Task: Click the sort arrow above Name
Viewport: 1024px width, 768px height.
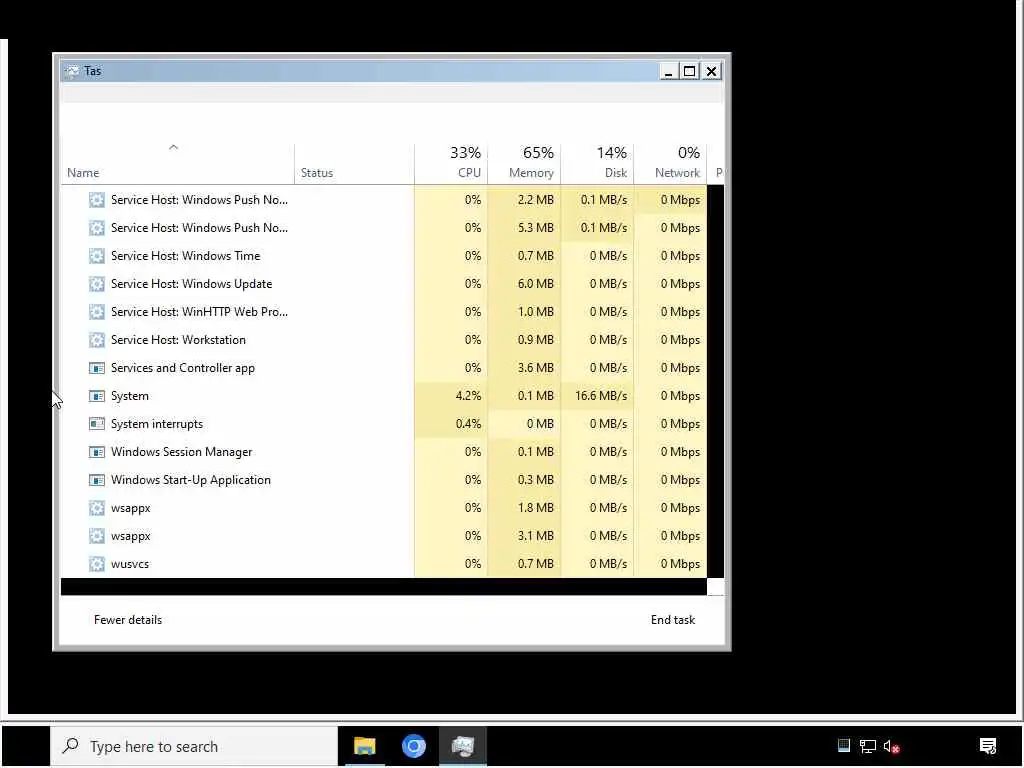Action: pyautogui.click(x=173, y=148)
